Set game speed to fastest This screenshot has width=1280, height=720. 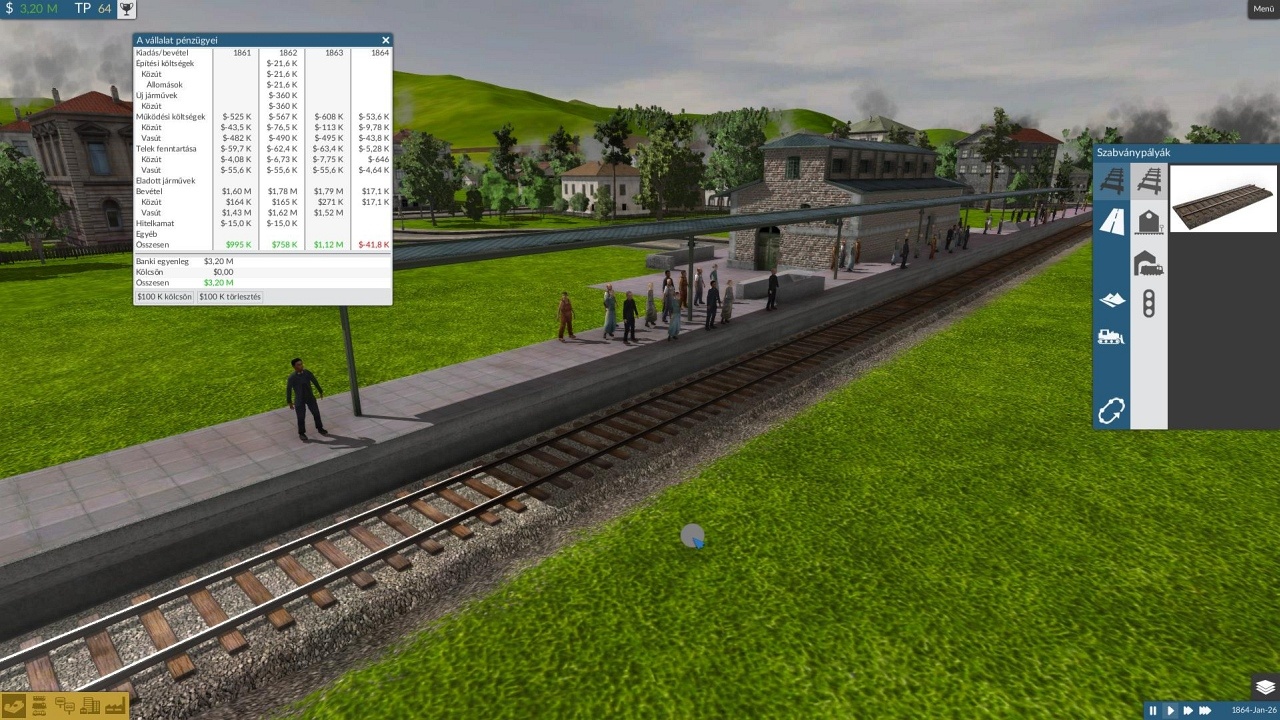coord(1205,710)
